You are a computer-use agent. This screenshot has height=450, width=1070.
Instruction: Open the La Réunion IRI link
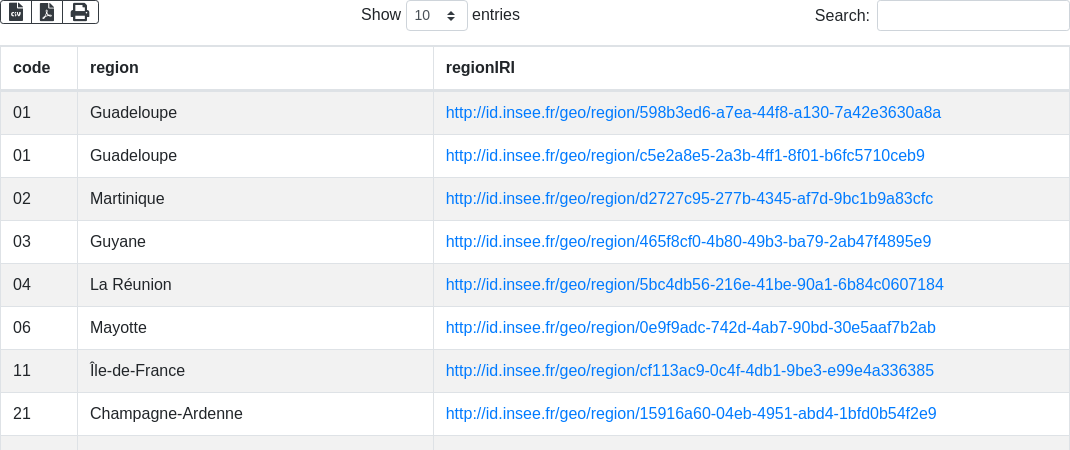(694, 285)
